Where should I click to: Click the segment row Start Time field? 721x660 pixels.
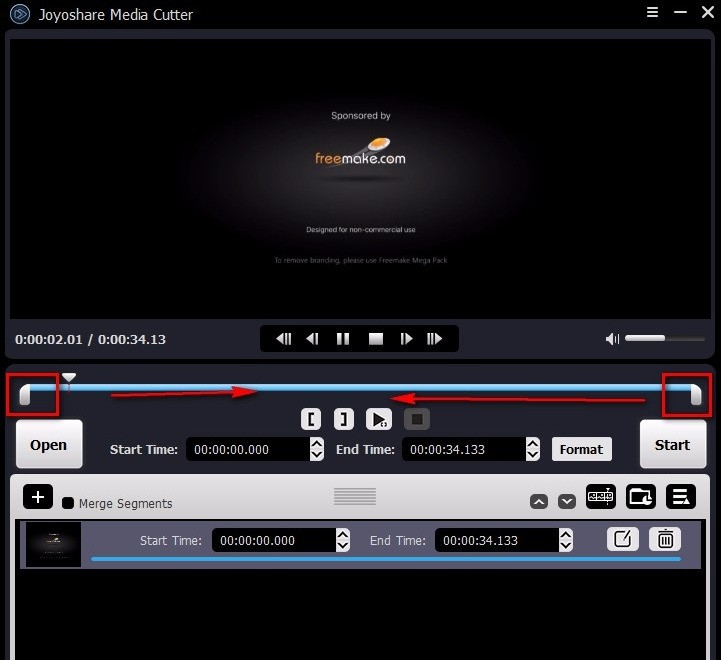tap(274, 540)
